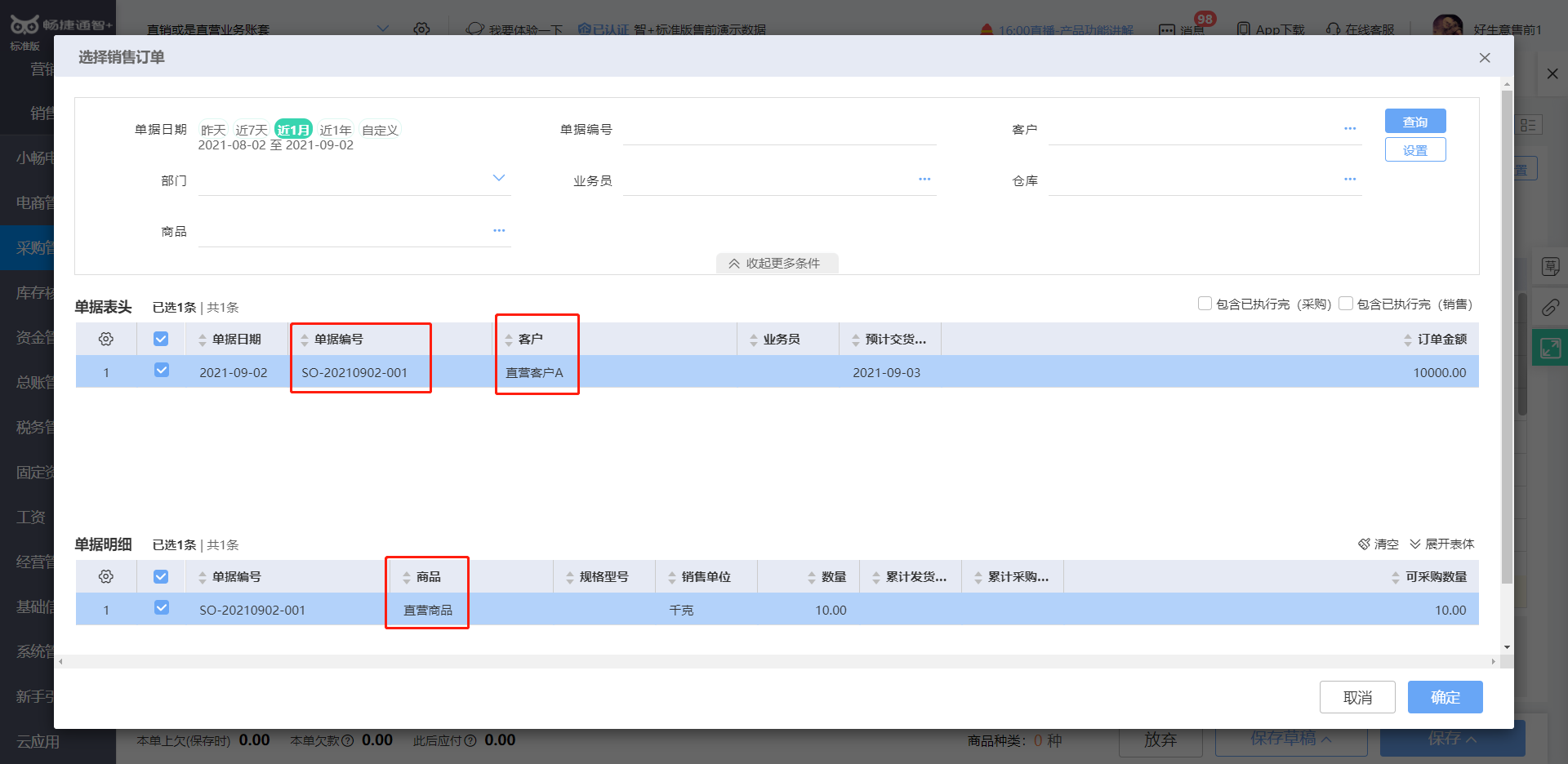Click the 设置 button
The width and height of the screenshot is (1568, 764).
(1415, 150)
